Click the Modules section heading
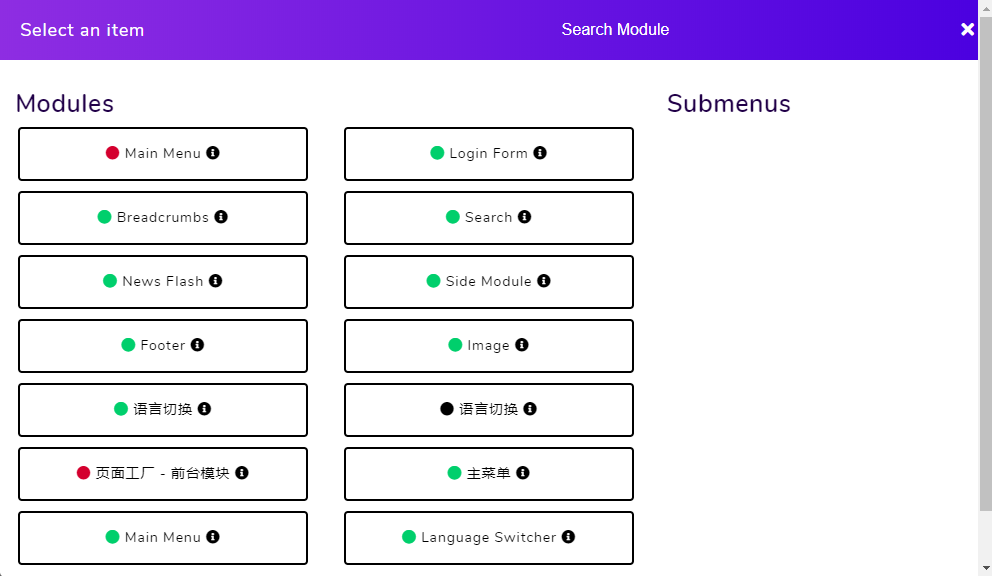992x576 pixels. (64, 103)
